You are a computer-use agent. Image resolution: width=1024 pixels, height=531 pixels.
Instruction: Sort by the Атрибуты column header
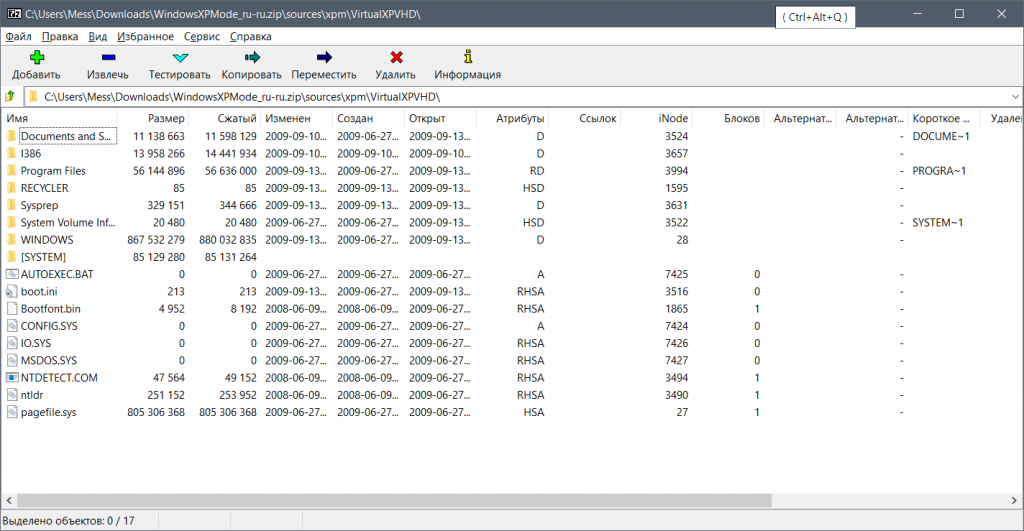pyautogui.click(x=520, y=119)
